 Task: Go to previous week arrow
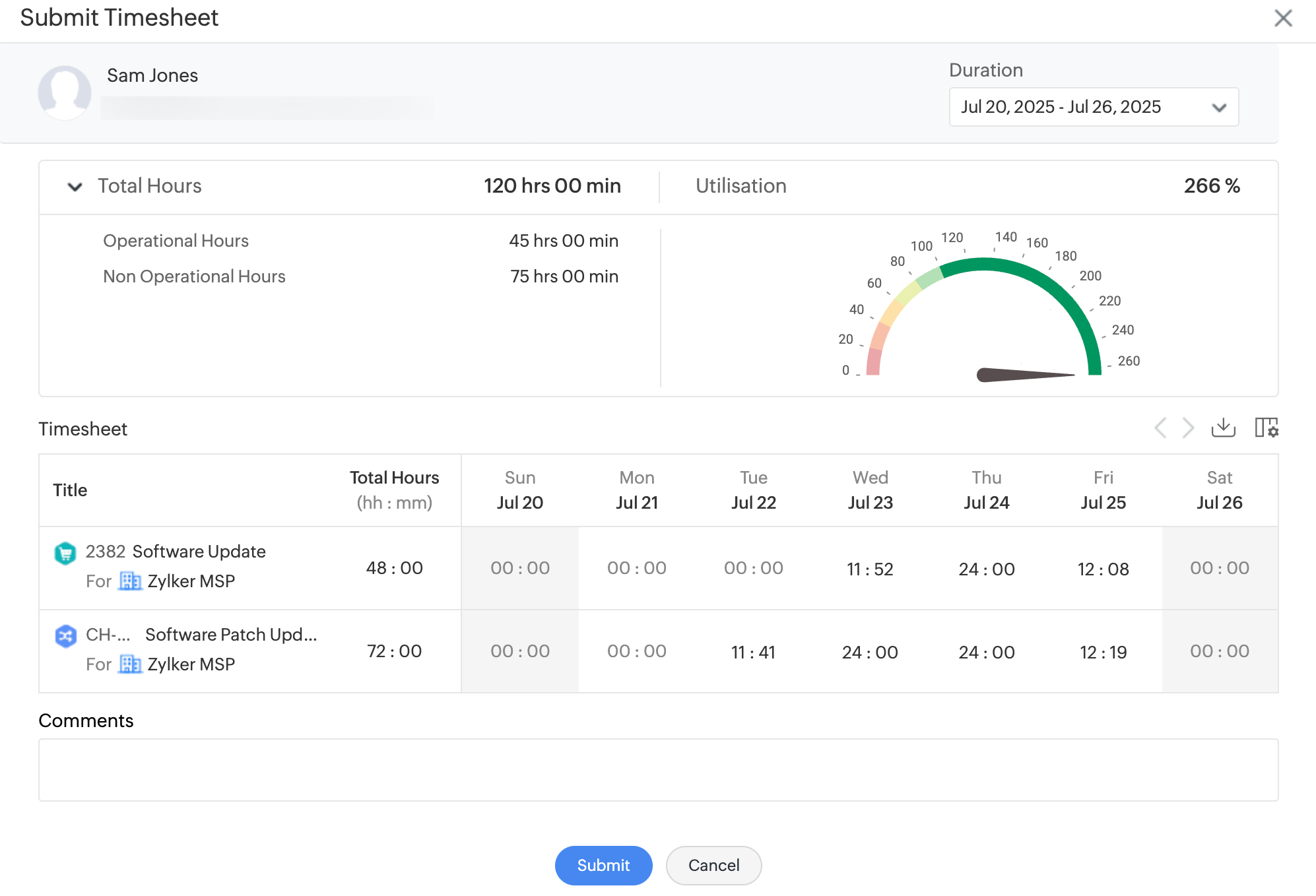[x=1160, y=428]
